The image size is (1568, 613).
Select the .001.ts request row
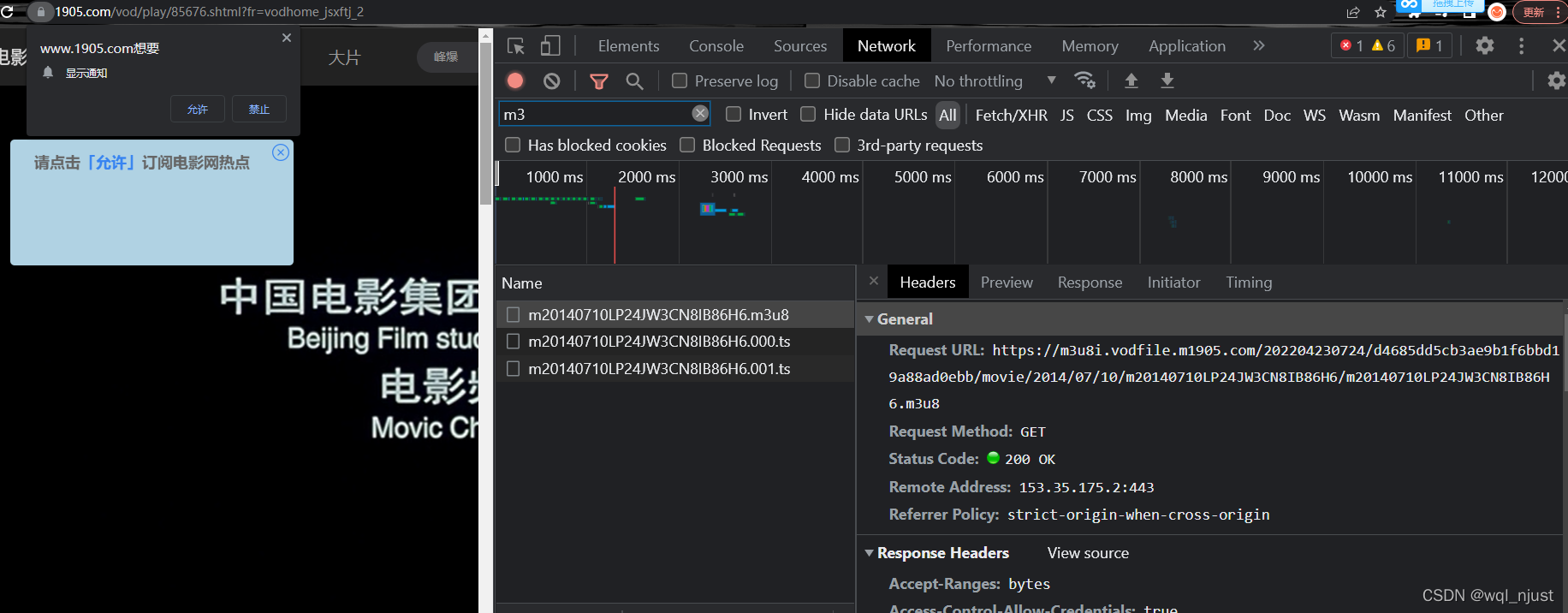point(674,368)
